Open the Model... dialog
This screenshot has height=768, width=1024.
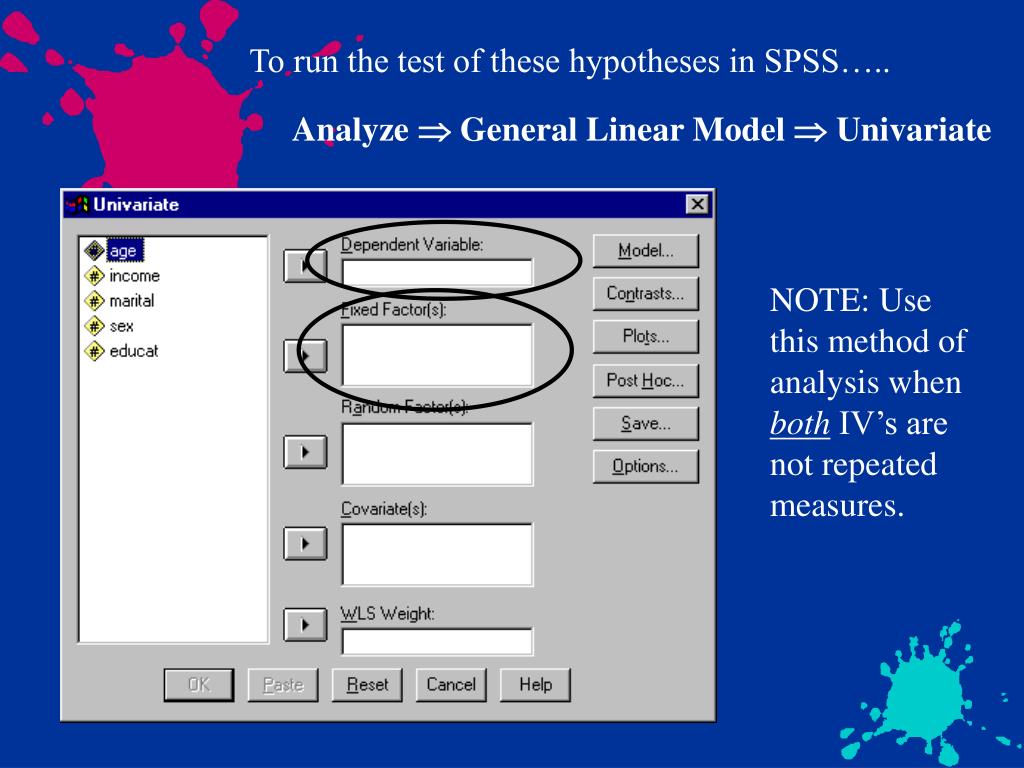(x=646, y=251)
